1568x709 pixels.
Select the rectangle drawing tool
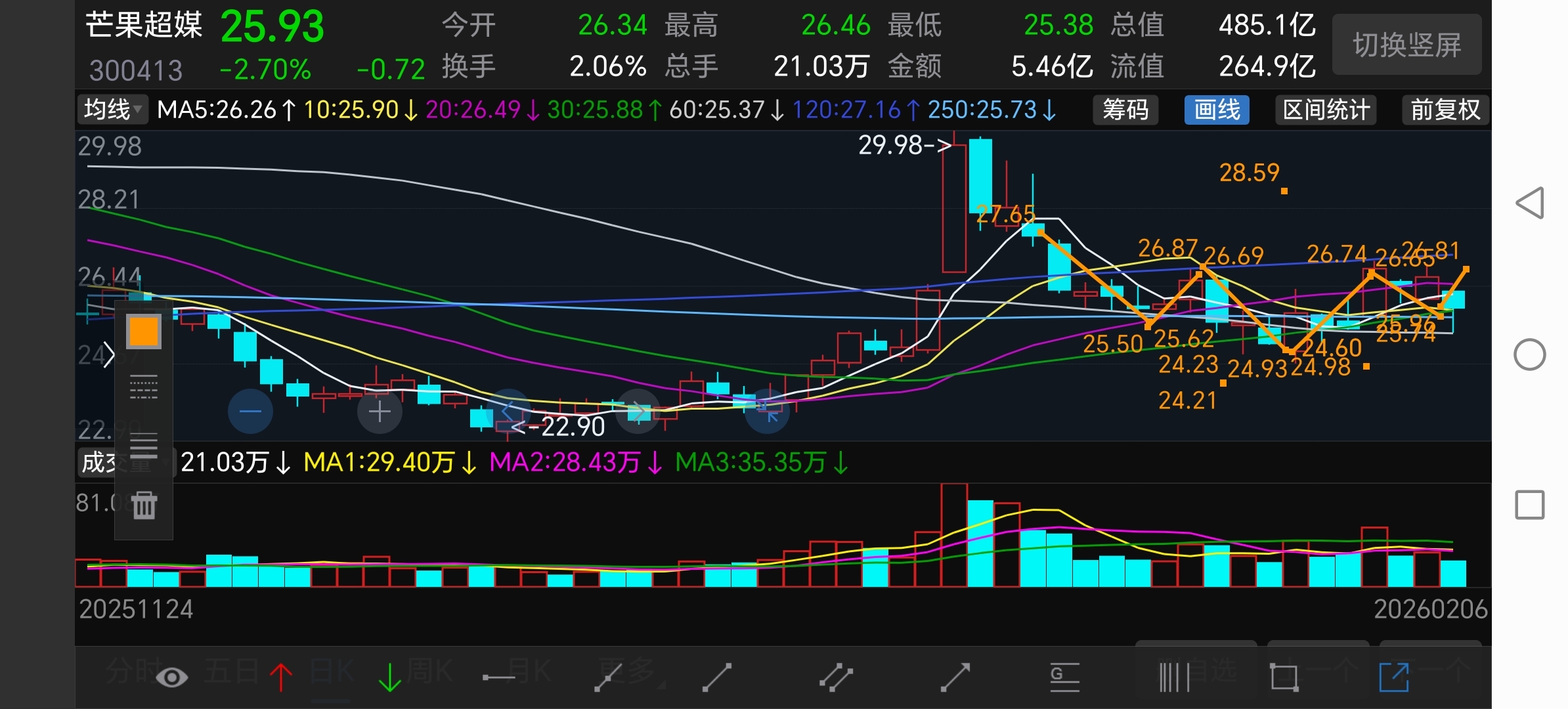coord(1284,677)
